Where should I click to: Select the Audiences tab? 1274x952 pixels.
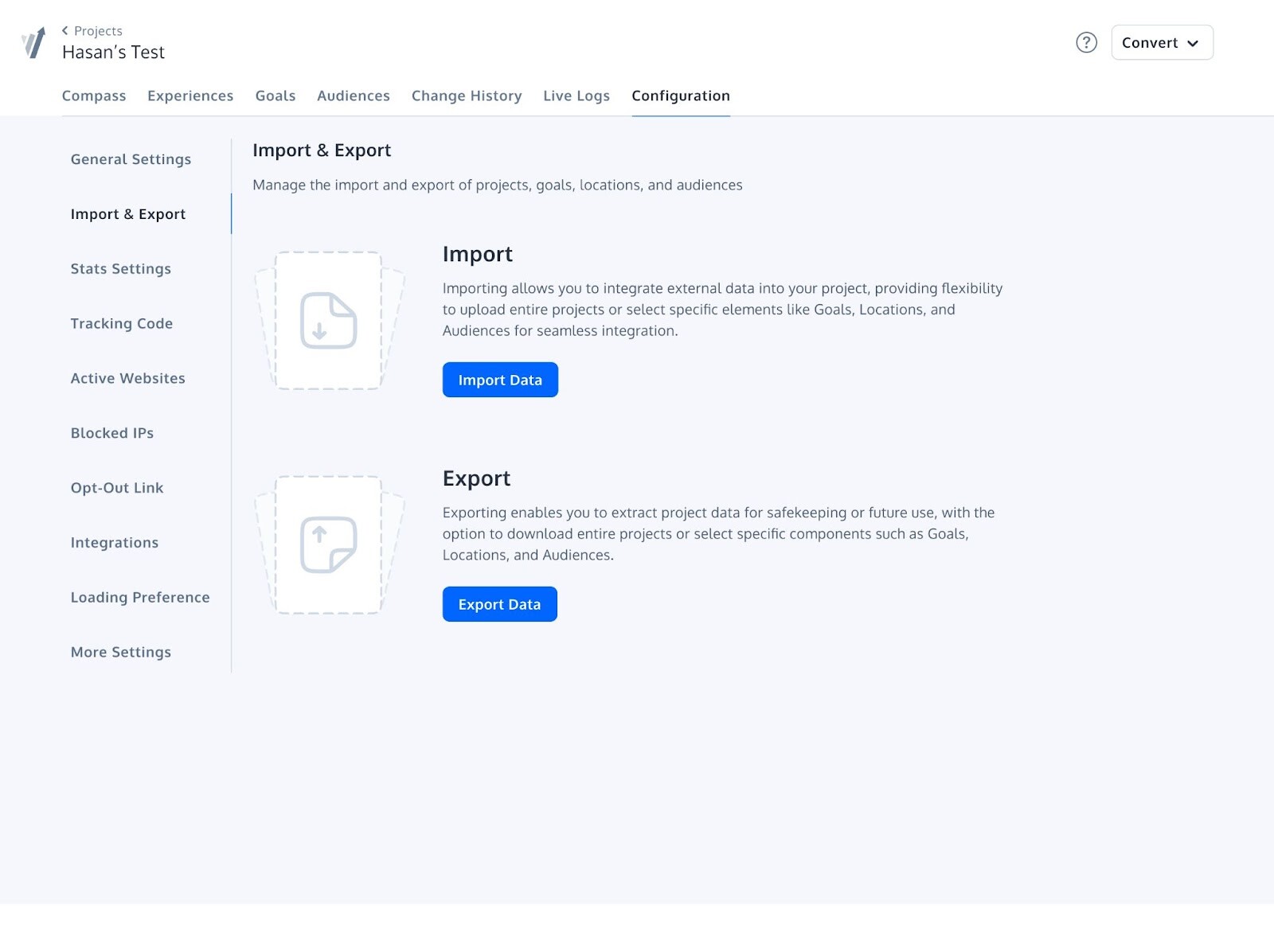[x=353, y=96]
